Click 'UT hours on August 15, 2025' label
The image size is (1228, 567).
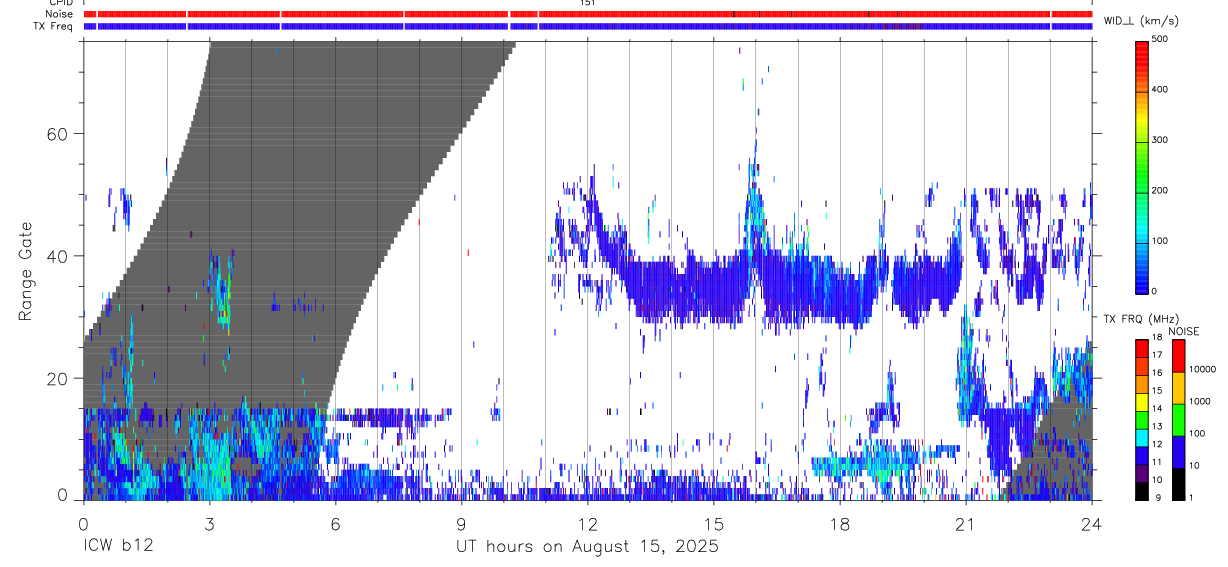point(587,547)
